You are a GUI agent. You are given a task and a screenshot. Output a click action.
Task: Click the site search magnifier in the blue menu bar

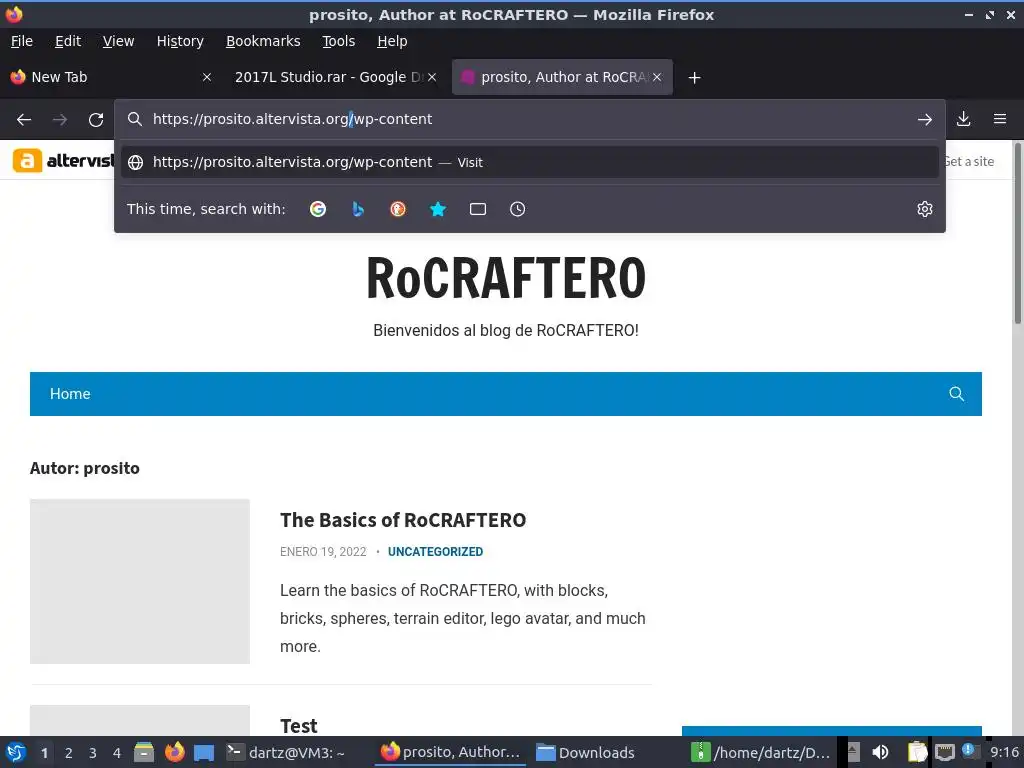point(956,394)
